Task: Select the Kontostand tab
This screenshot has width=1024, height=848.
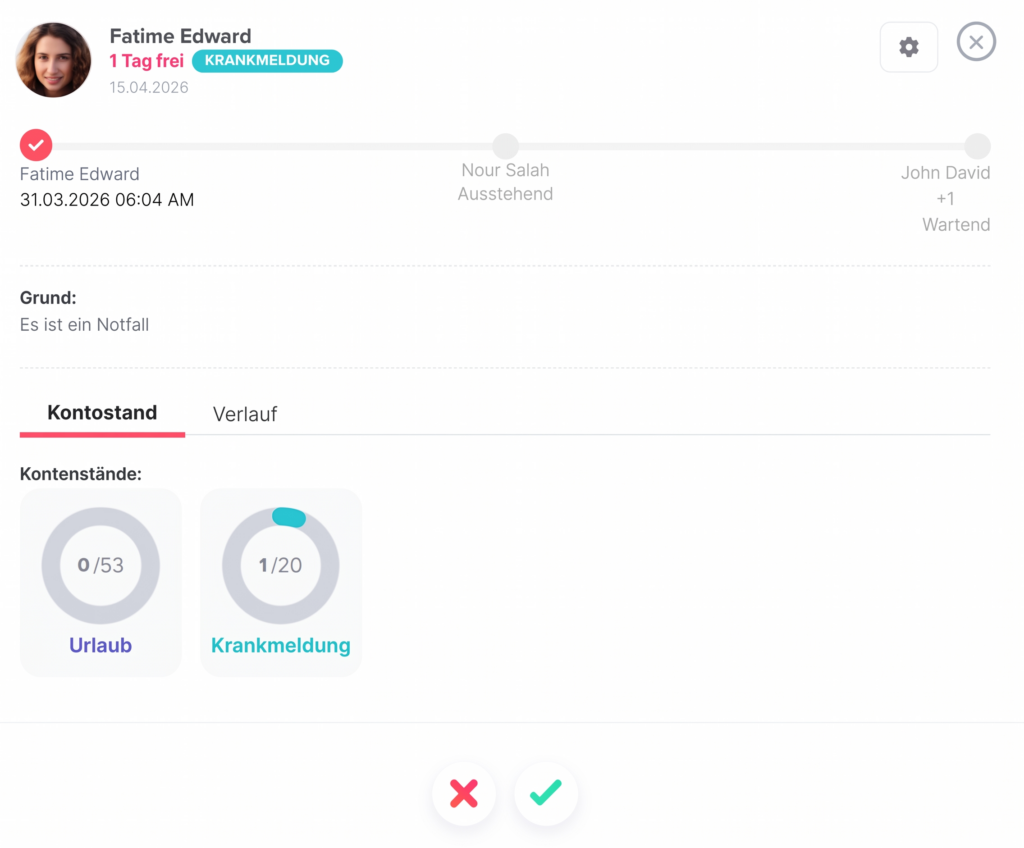Action: coord(102,413)
